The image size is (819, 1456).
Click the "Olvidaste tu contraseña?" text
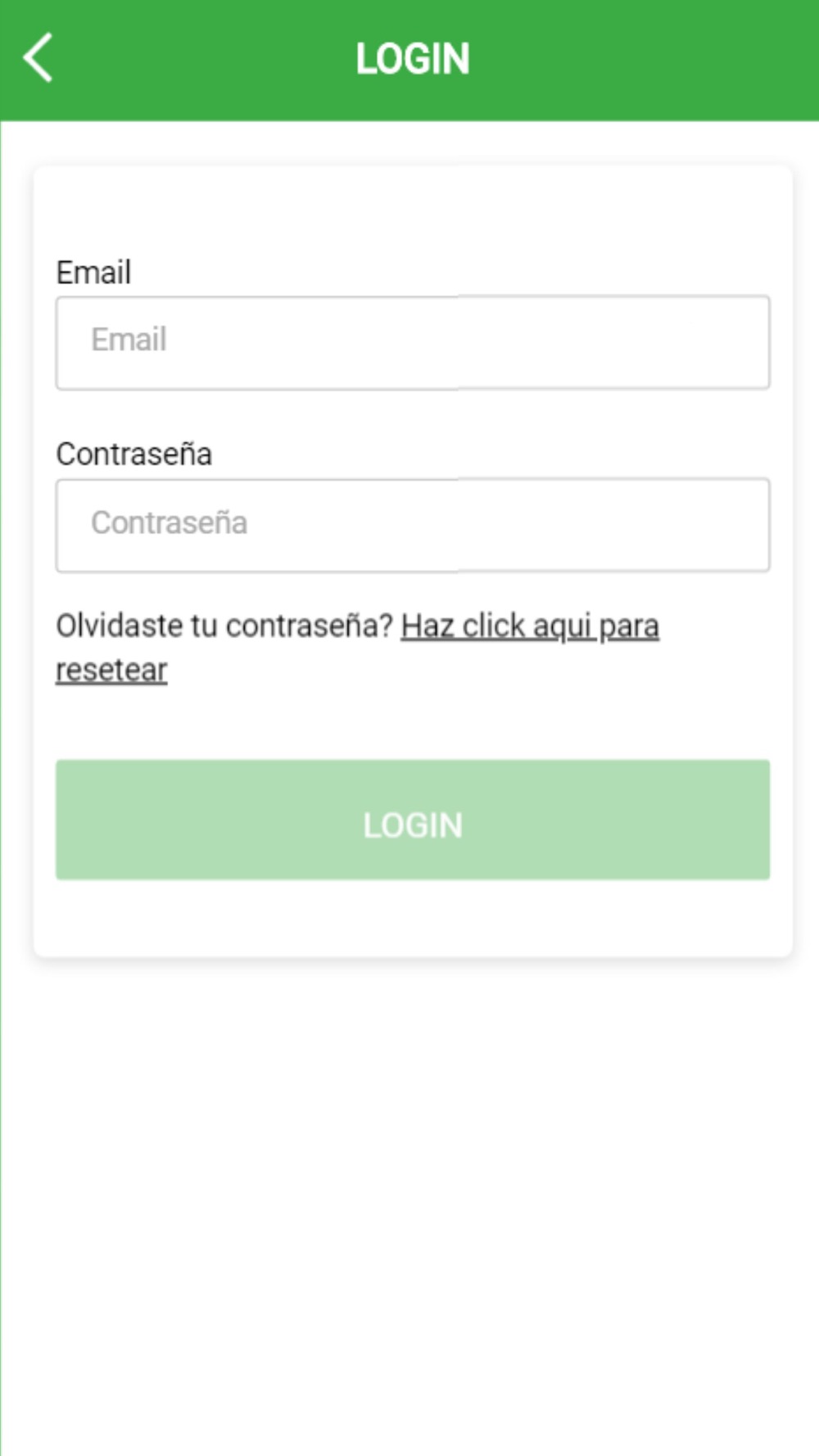coord(224,626)
